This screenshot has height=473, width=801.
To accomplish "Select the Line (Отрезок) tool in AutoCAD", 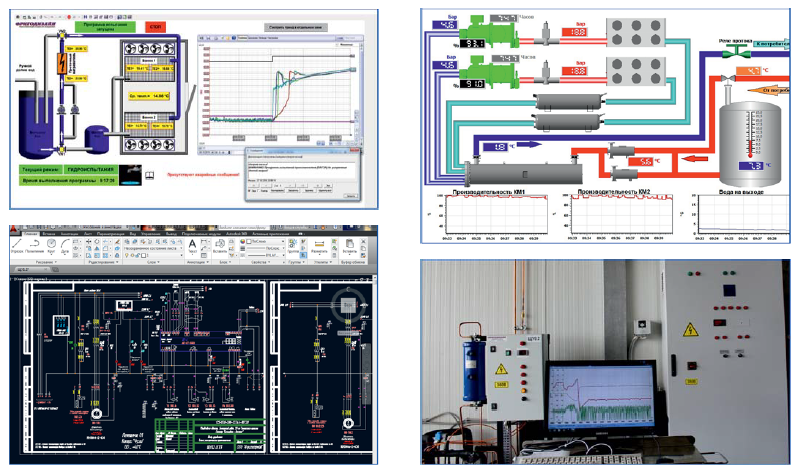I will tap(20, 245).
